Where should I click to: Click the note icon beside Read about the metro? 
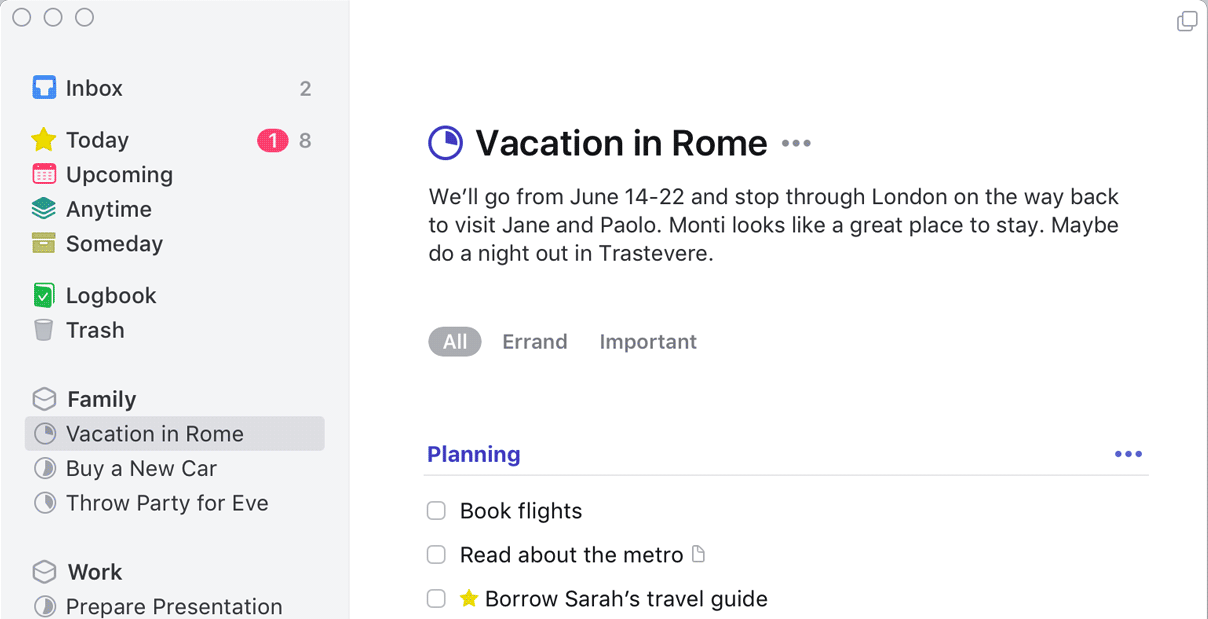699,553
